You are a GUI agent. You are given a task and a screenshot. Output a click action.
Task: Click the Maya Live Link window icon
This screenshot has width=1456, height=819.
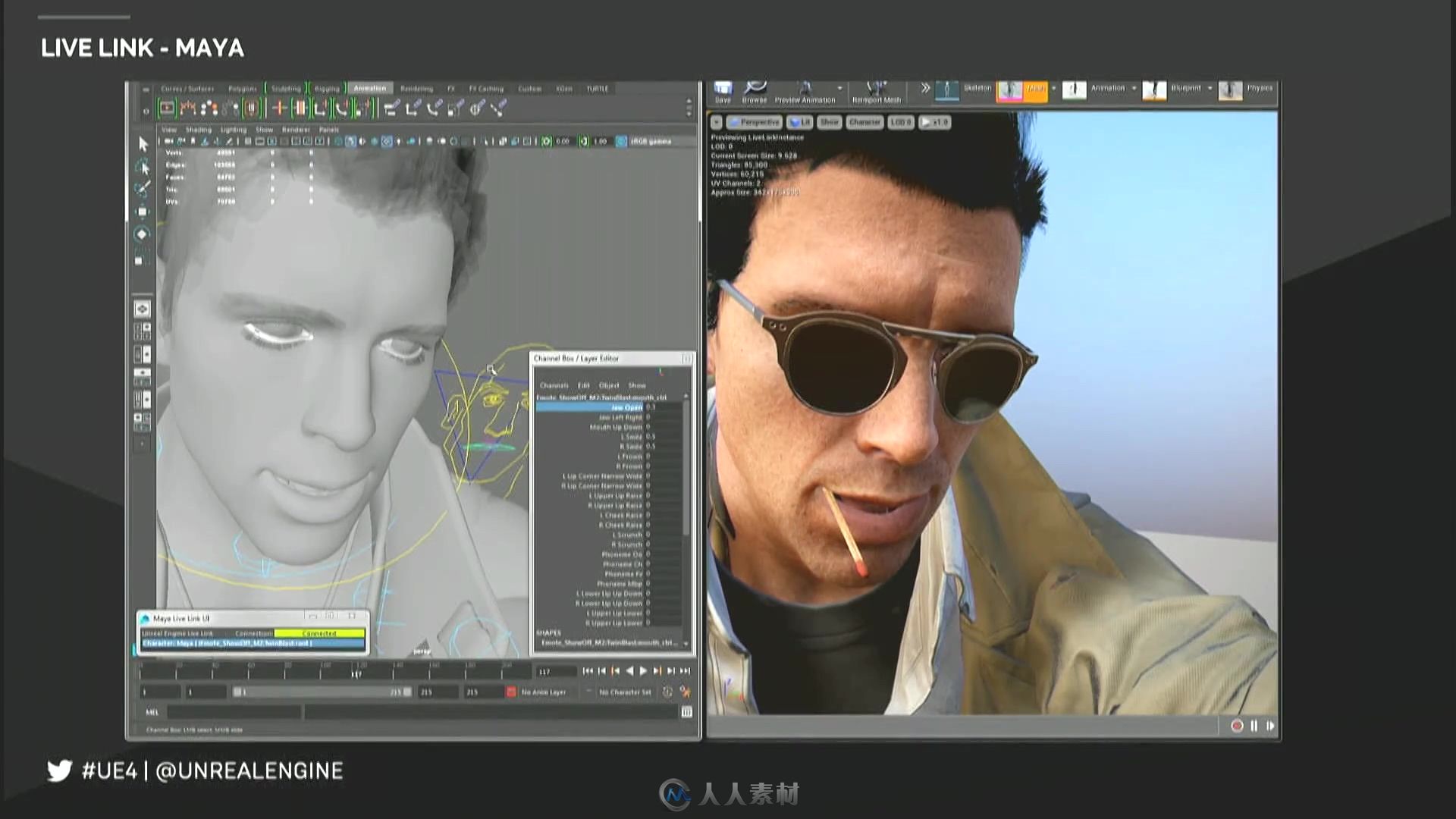coord(146,619)
